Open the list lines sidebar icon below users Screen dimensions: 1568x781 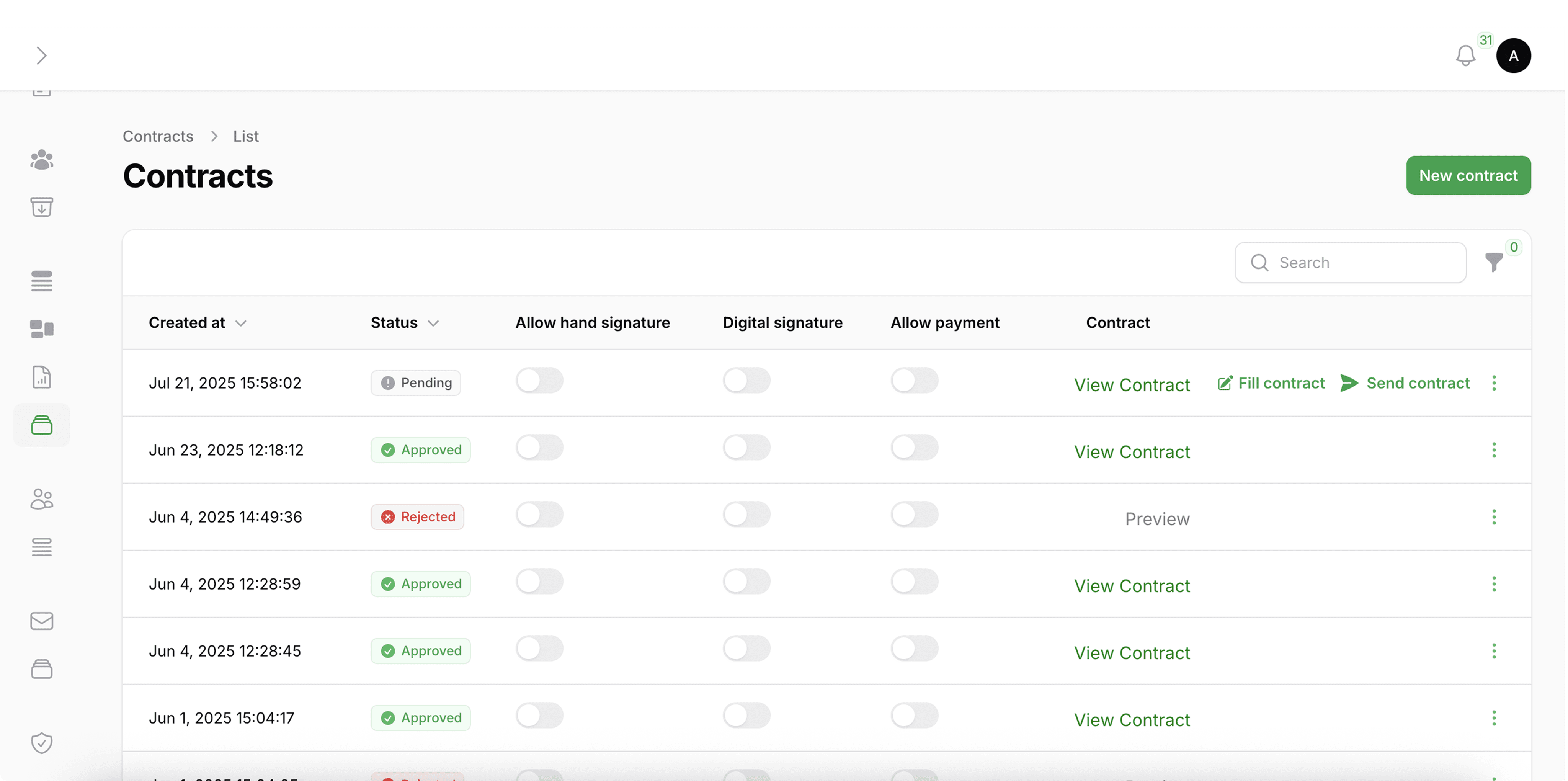pos(41,547)
